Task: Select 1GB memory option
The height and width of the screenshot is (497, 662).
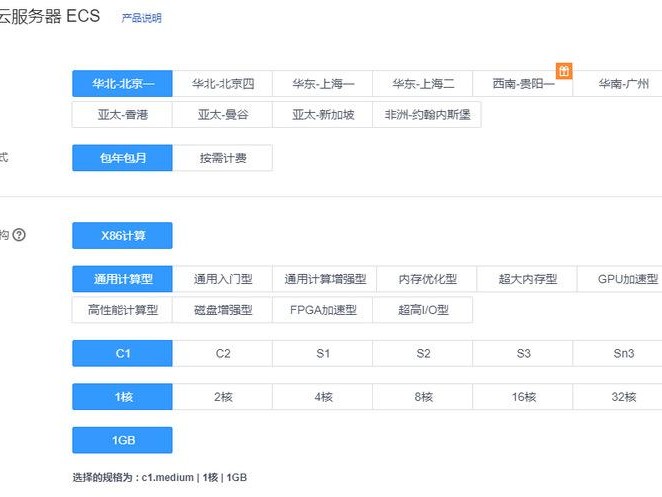Action: [122, 440]
